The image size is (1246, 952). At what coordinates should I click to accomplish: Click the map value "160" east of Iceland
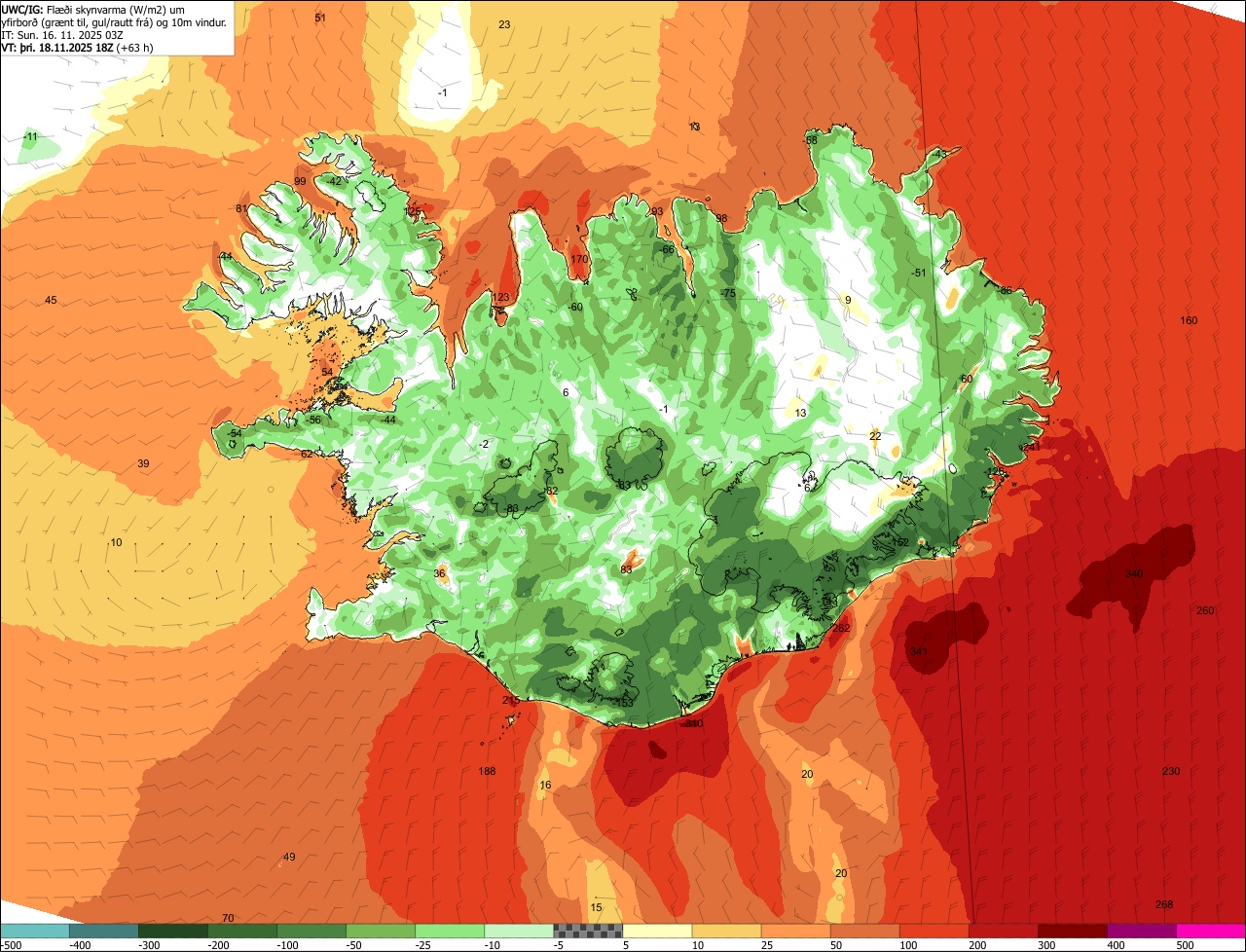pyautogui.click(x=1189, y=320)
